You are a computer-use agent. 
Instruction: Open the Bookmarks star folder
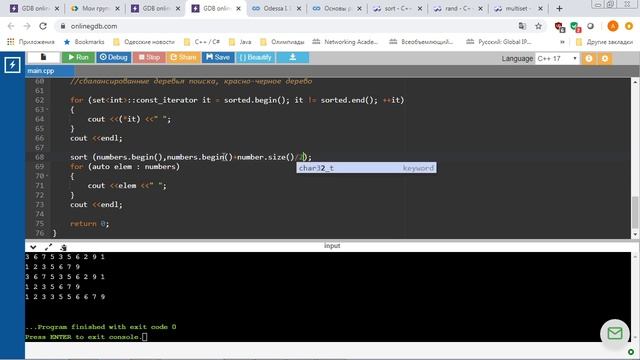[x=84, y=42]
